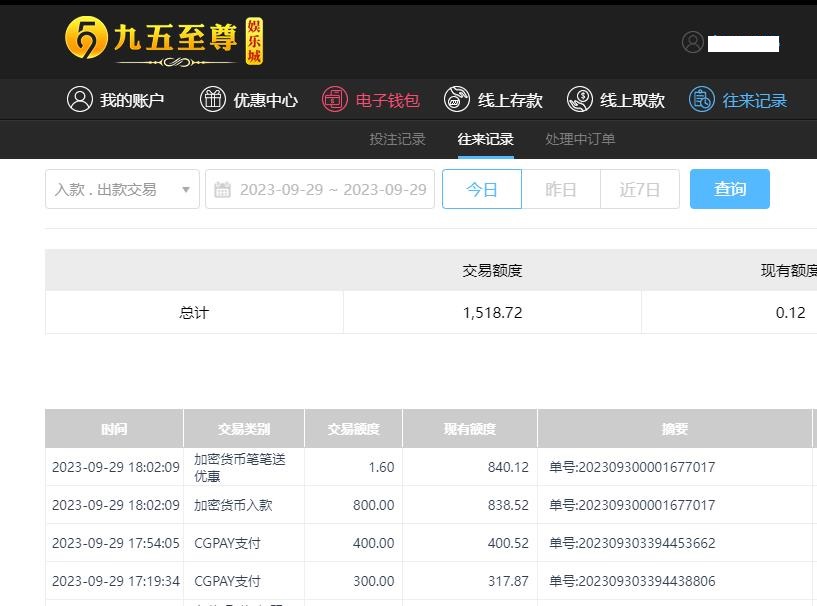Click the 交易额度 table column header
Screen dimensions: 817x606
point(353,429)
